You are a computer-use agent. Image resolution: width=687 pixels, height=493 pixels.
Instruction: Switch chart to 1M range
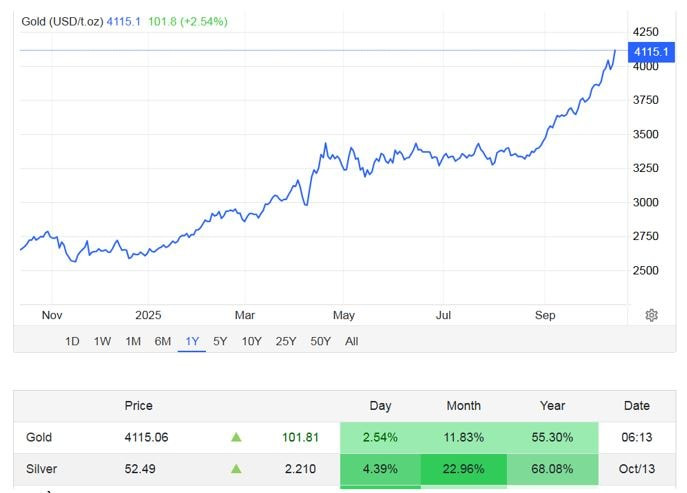pyautogui.click(x=132, y=341)
